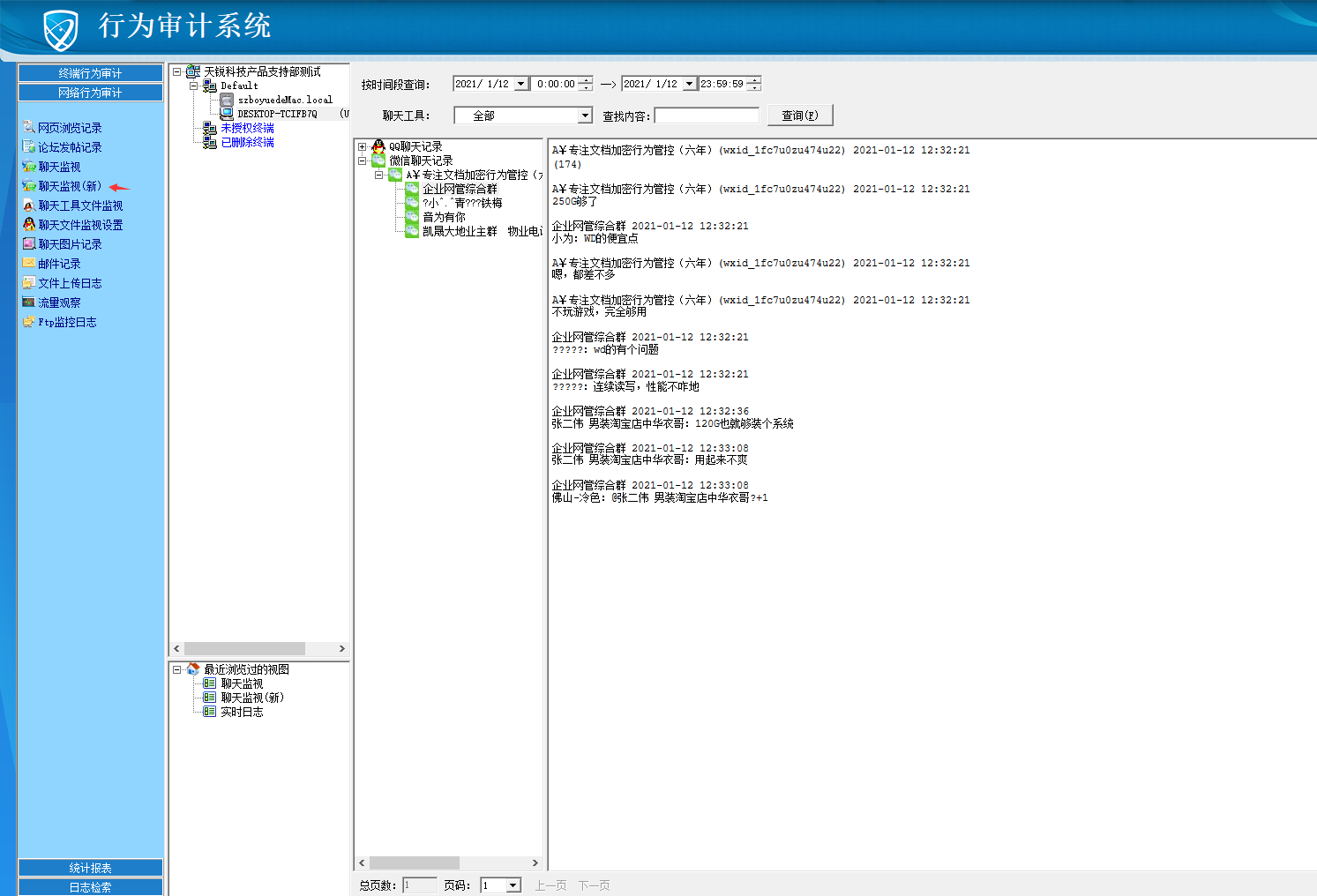This screenshot has width=1317, height=896.
Task: Click the forum post records icon
Action: (x=29, y=147)
